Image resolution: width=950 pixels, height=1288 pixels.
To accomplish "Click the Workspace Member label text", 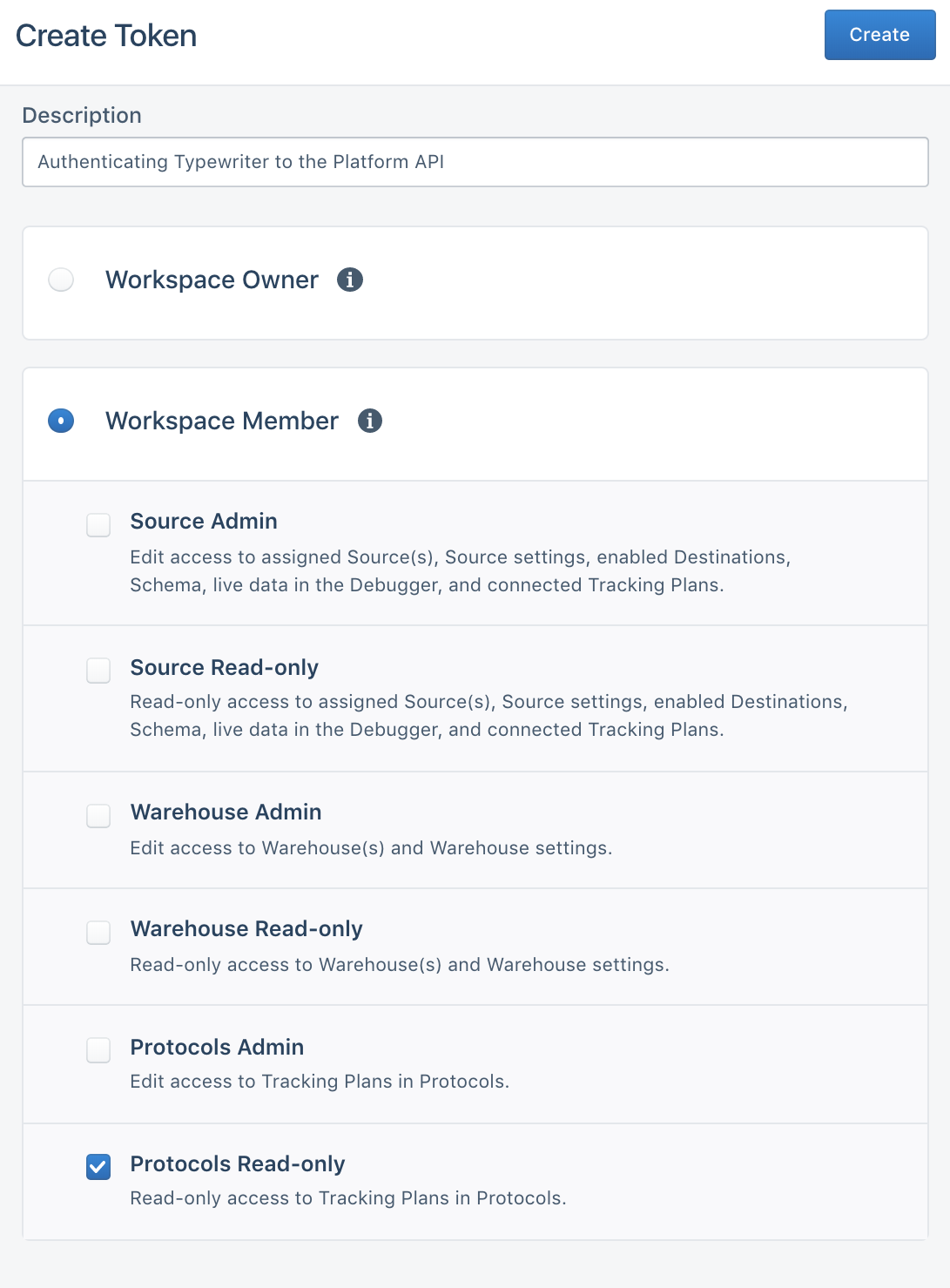I will [222, 421].
